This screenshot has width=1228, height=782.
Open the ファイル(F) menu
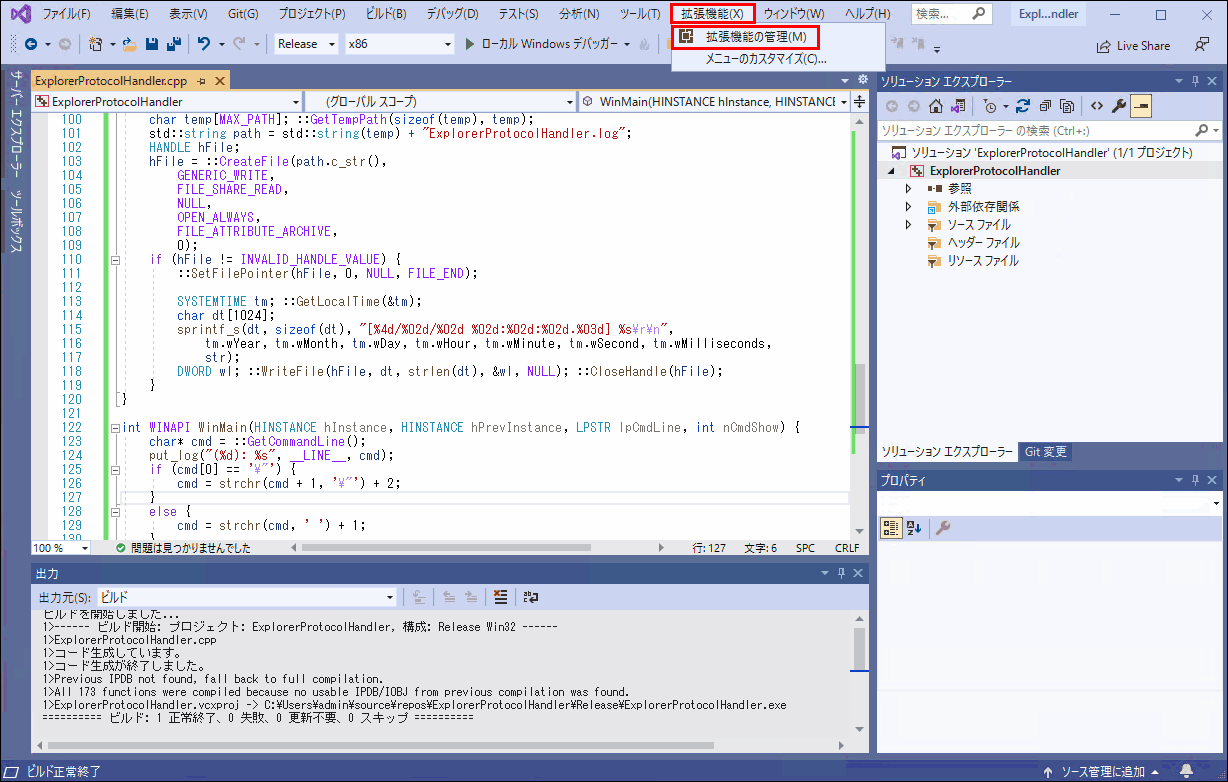66,14
